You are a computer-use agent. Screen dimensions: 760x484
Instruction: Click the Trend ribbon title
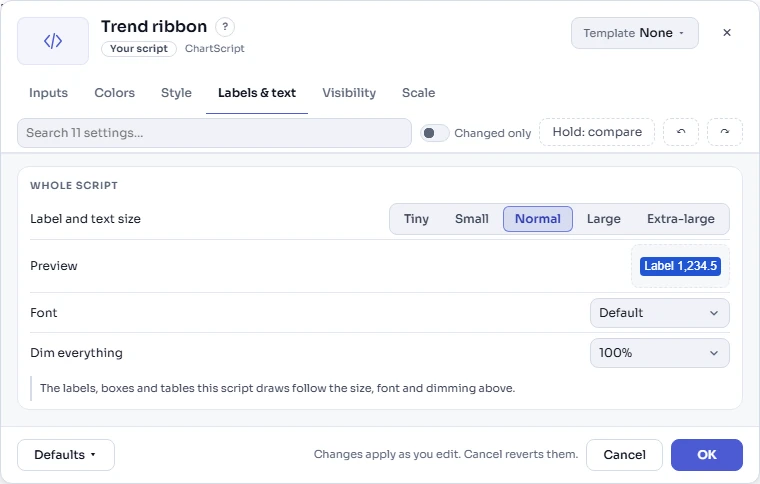click(154, 26)
